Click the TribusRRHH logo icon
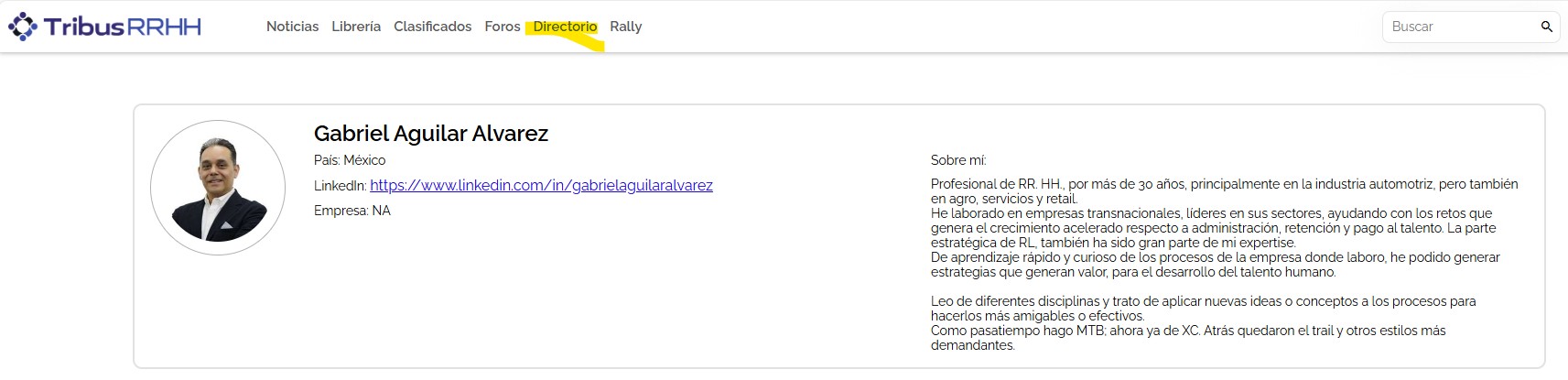 [23, 27]
